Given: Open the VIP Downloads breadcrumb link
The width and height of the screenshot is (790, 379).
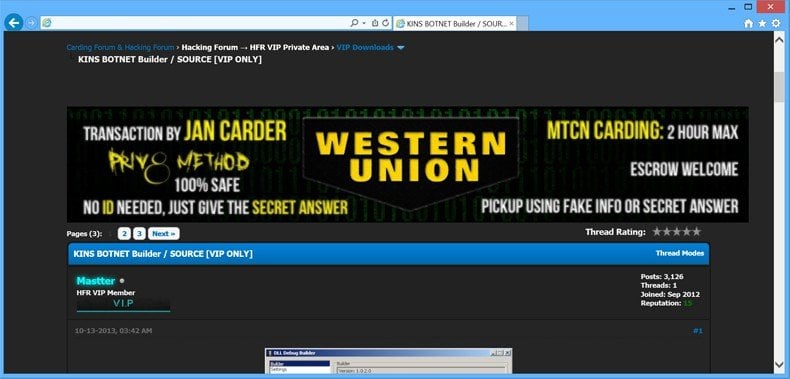Looking at the screenshot, I should pos(365,47).
